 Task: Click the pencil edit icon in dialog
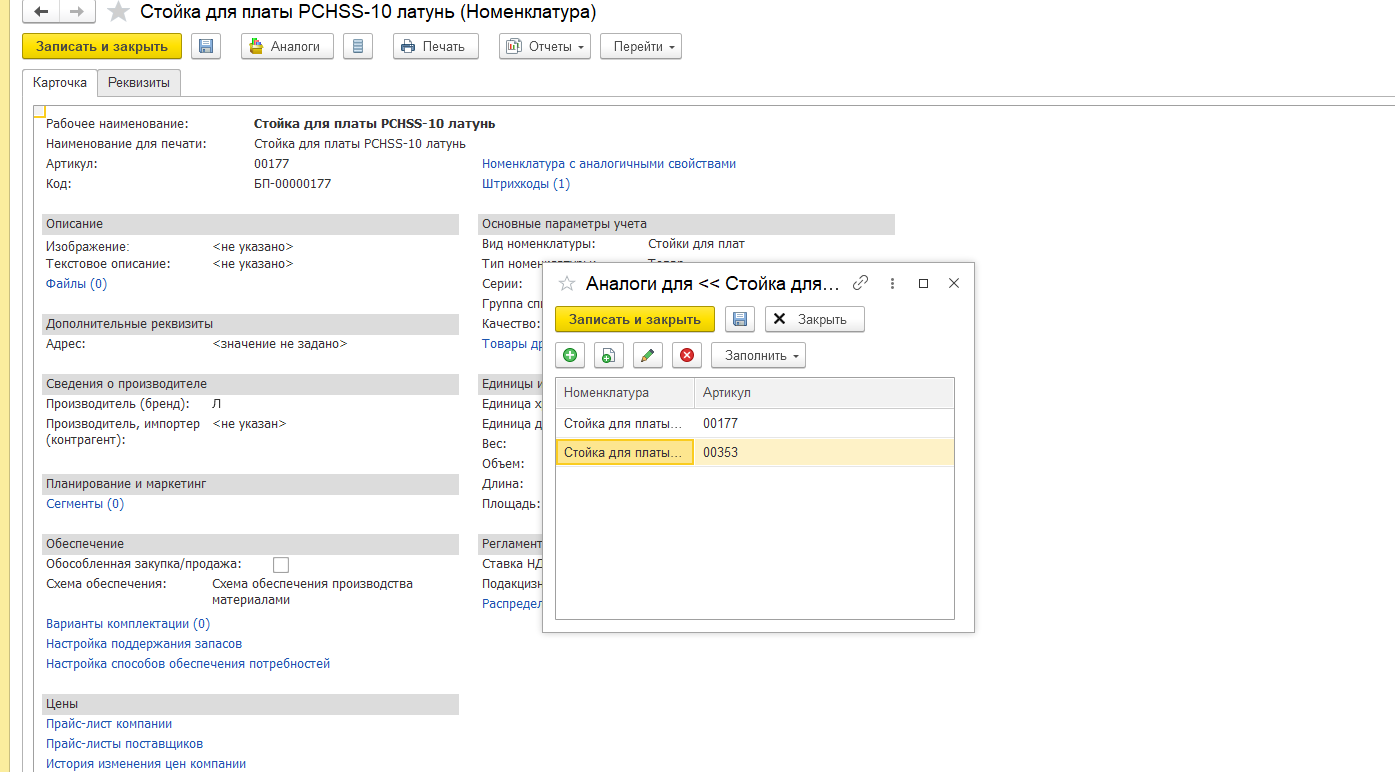[x=648, y=355]
